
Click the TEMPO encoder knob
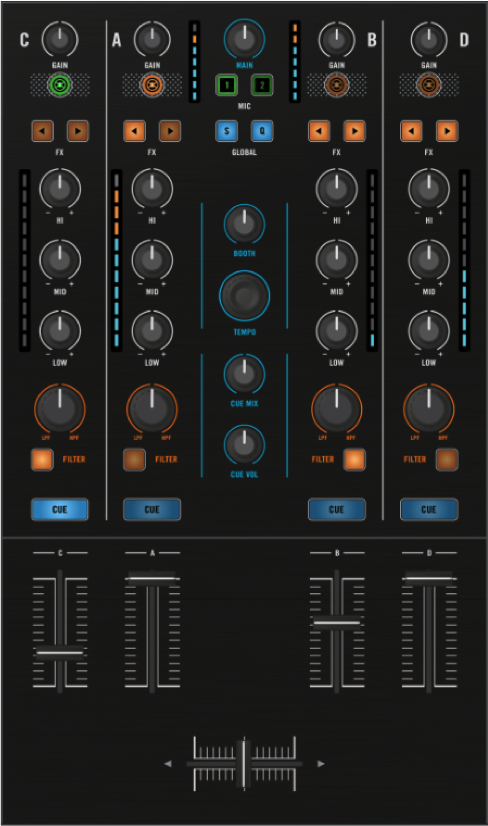click(x=244, y=296)
